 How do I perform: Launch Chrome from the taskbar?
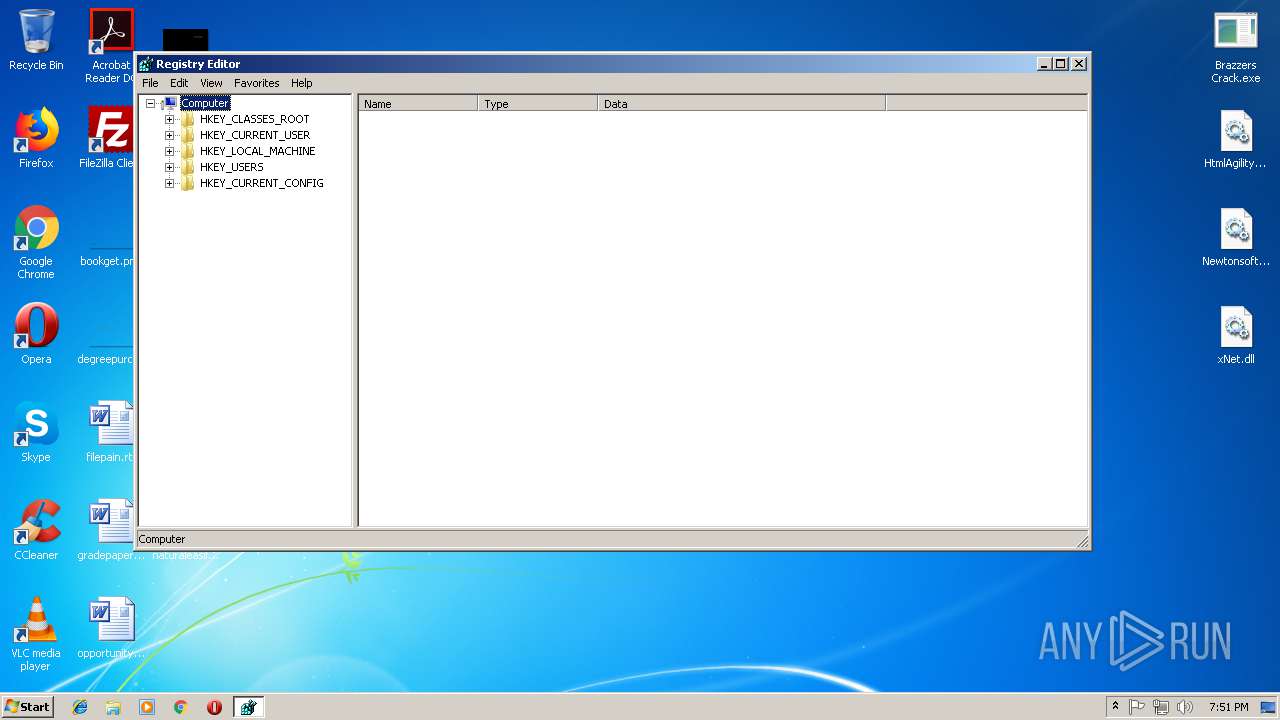(180, 707)
